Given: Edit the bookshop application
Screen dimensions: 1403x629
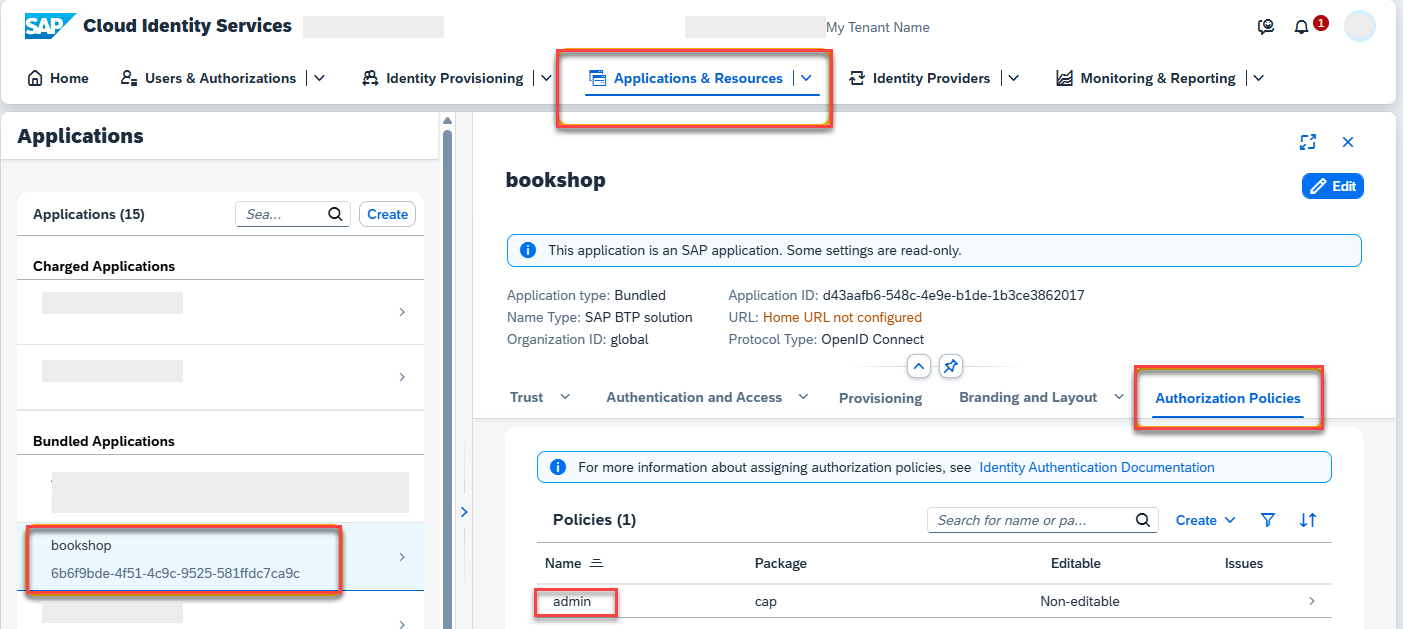Looking at the screenshot, I should coord(1333,186).
